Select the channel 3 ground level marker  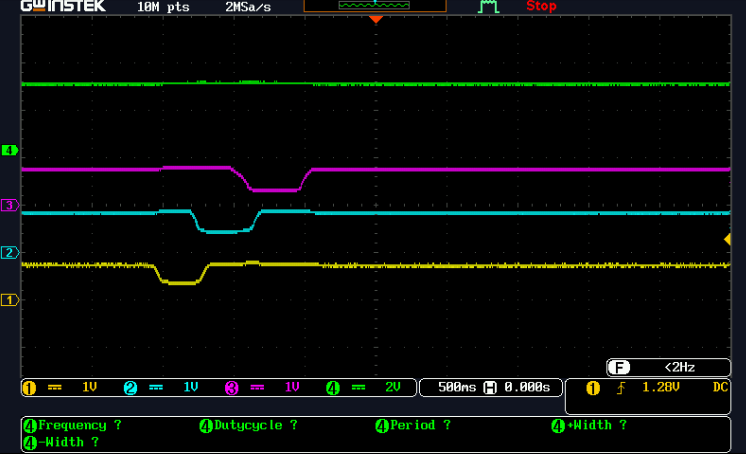[x=10, y=206]
